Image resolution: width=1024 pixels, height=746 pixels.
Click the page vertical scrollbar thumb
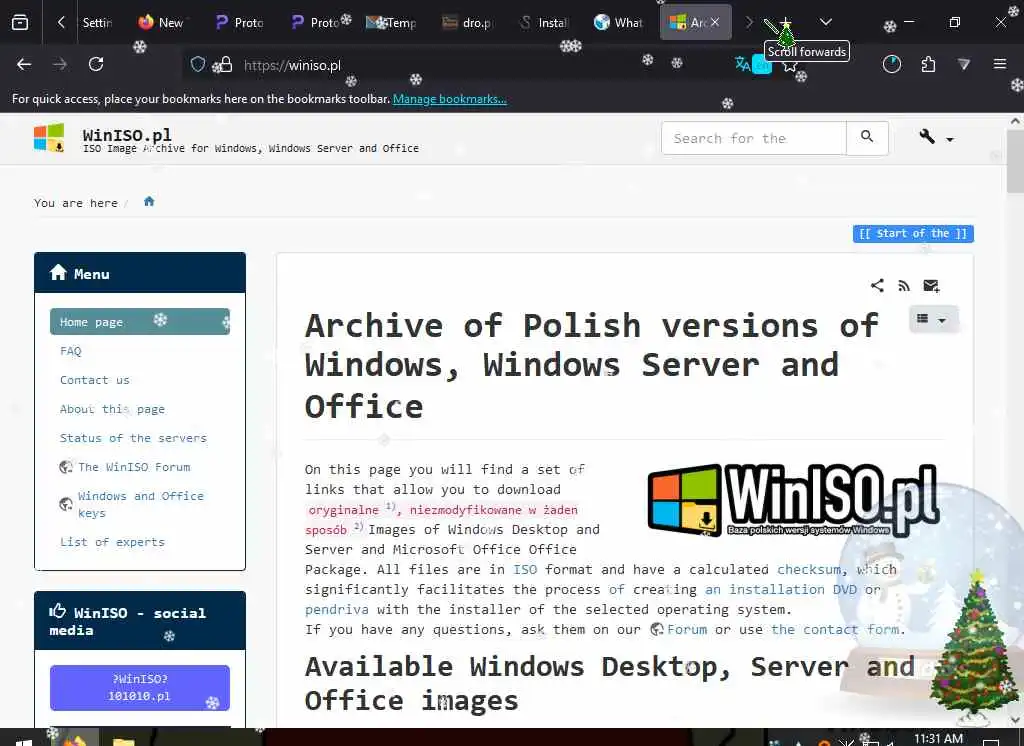tap(1015, 160)
